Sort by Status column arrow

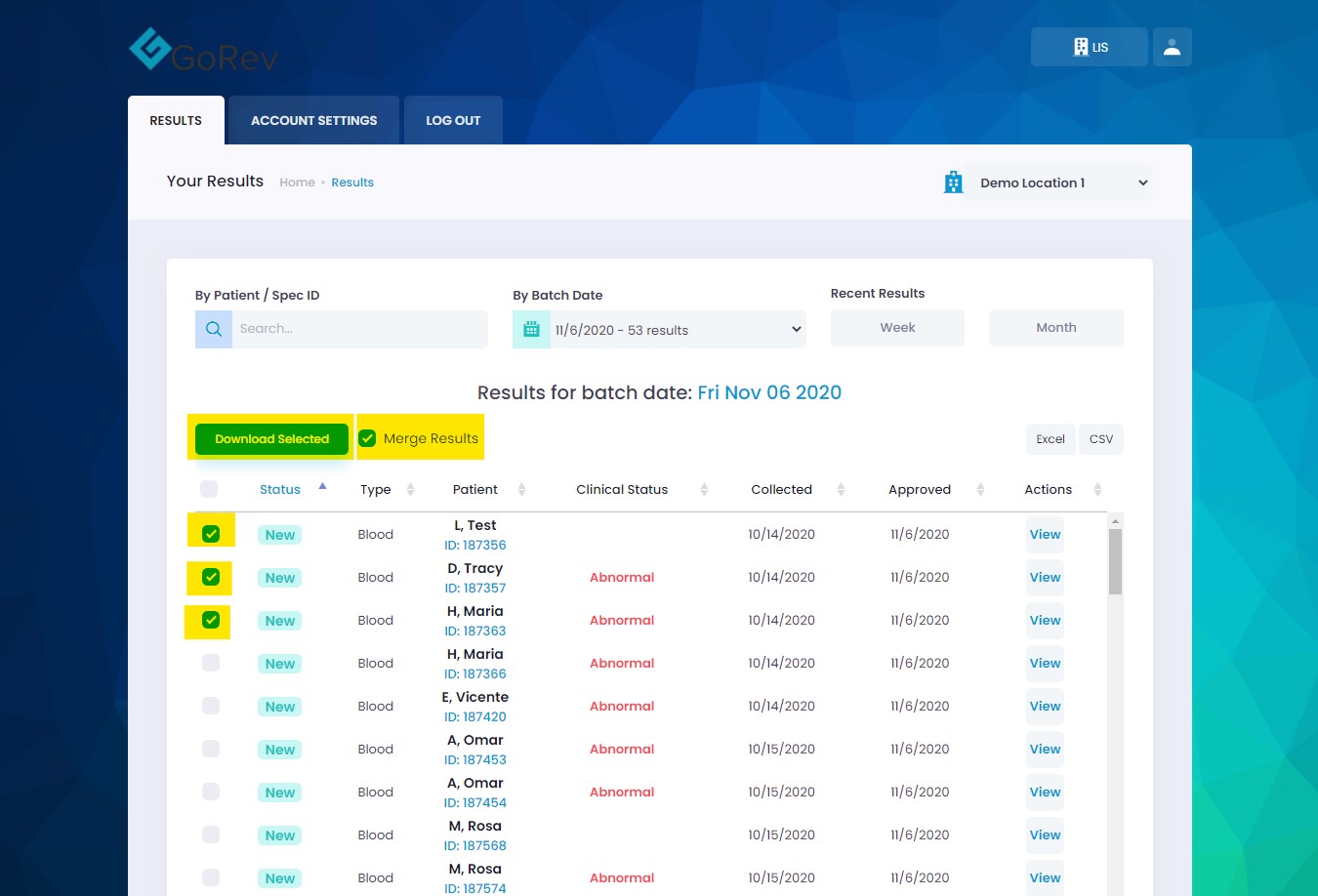coord(322,486)
